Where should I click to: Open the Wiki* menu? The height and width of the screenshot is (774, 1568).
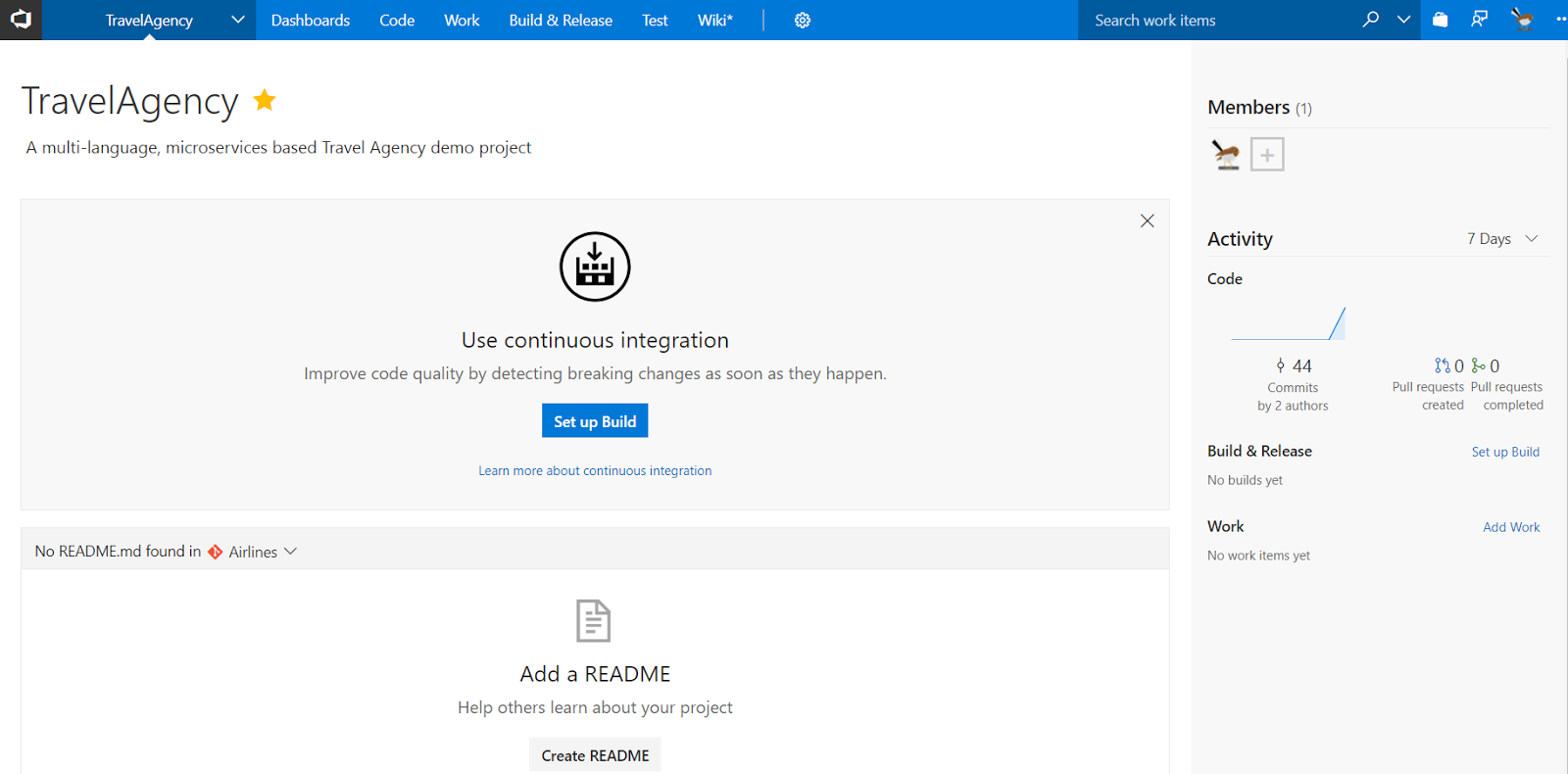tap(715, 21)
